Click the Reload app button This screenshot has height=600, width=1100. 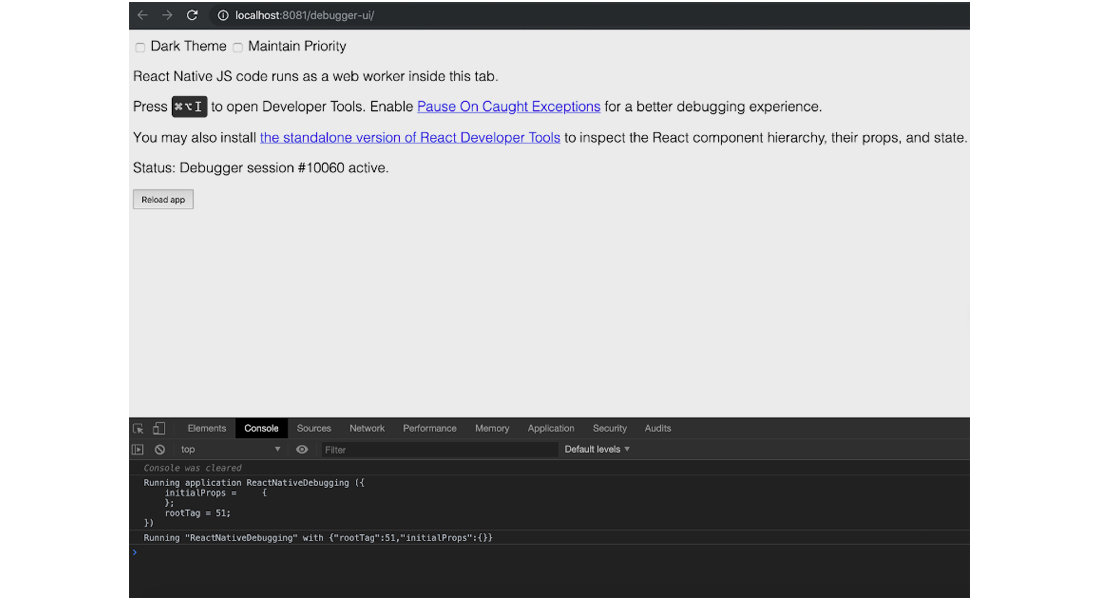(163, 199)
